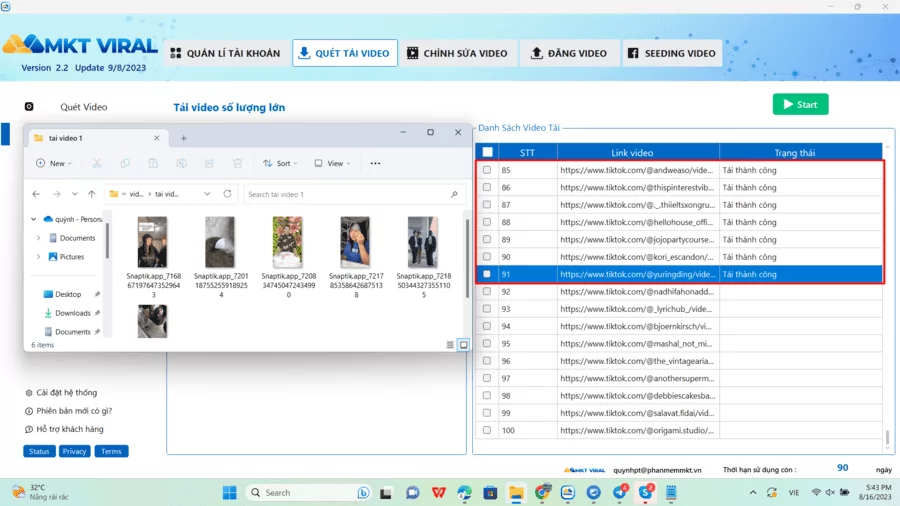900x506 pixels.
Task: Tick the select-all checkbox in table header
Action: [487, 152]
